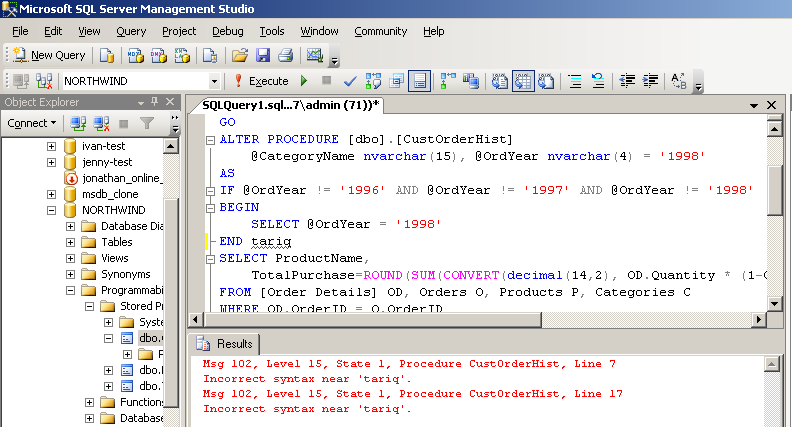Click the Analysis Services DMX Query icon
The height and width of the screenshot is (427, 792).
point(159,55)
